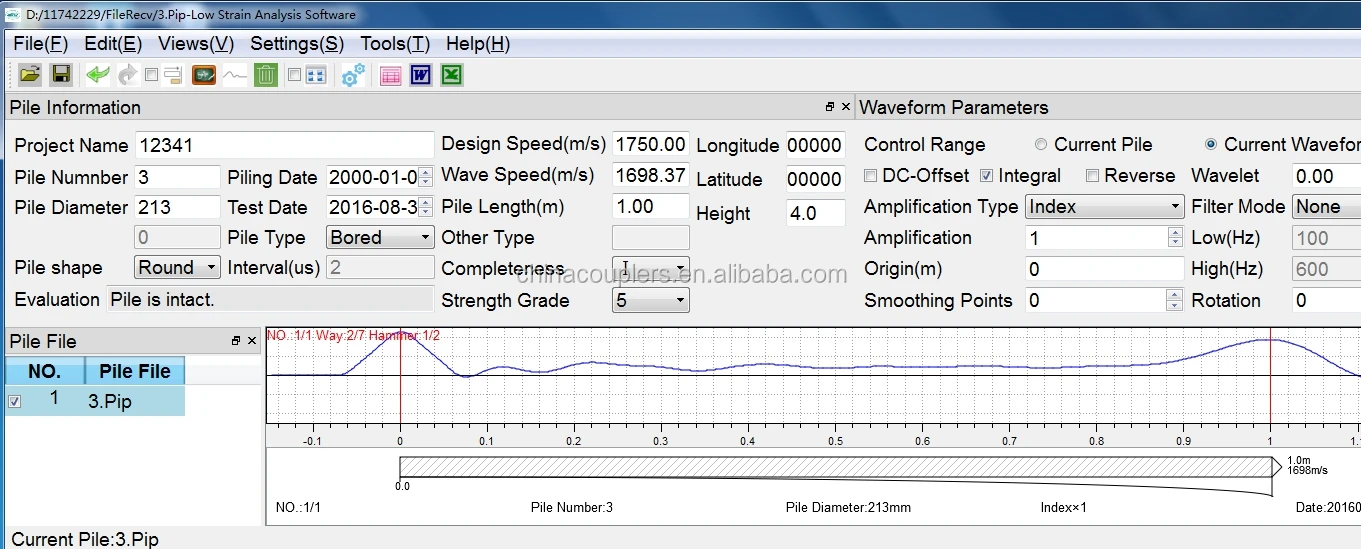Open settings with the blue gears icon
Viewport: 1361px width, 549px height.
(353, 75)
